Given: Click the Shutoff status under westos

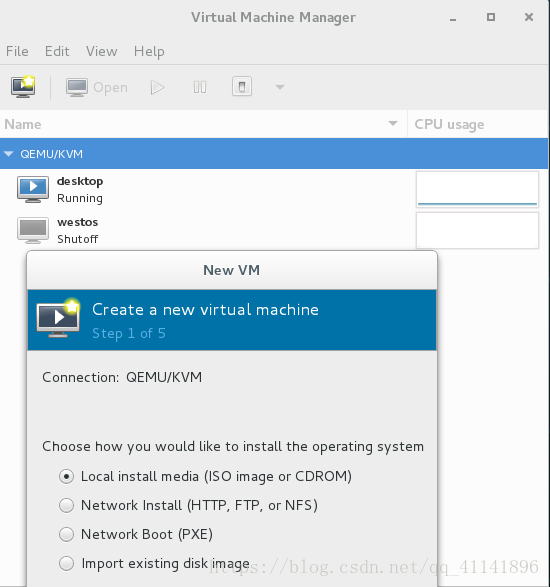Looking at the screenshot, I should 78,239.
